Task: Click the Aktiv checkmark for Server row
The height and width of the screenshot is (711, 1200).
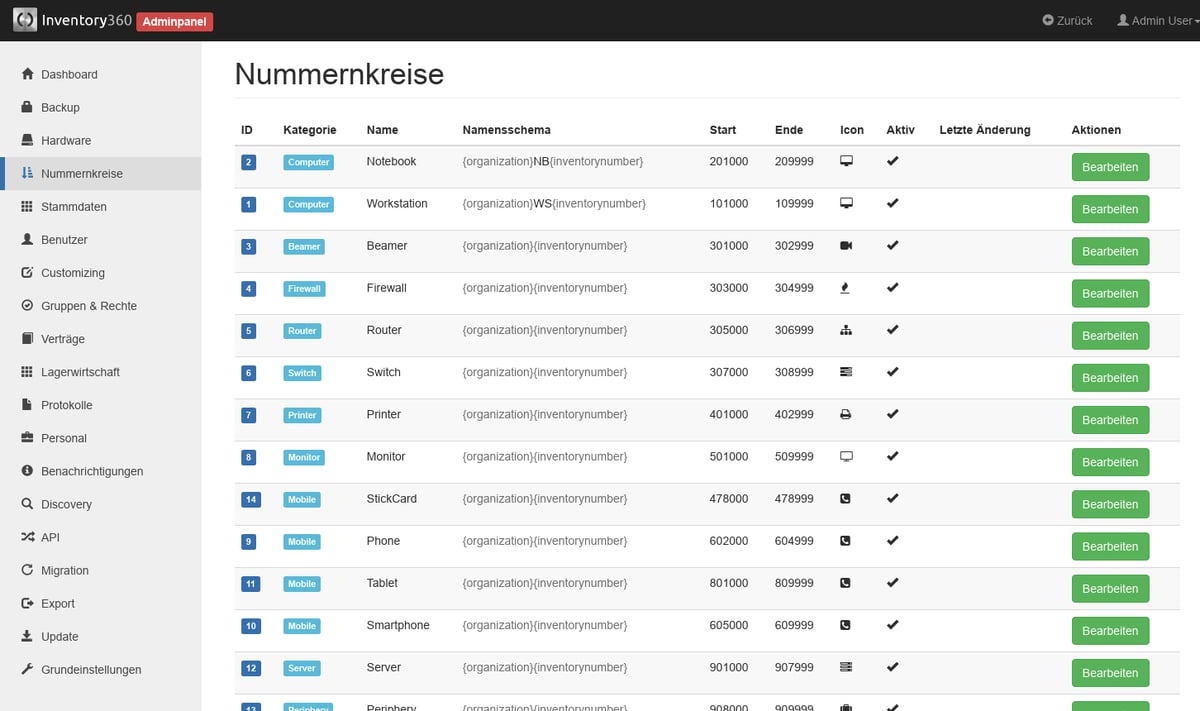Action: coord(892,667)
